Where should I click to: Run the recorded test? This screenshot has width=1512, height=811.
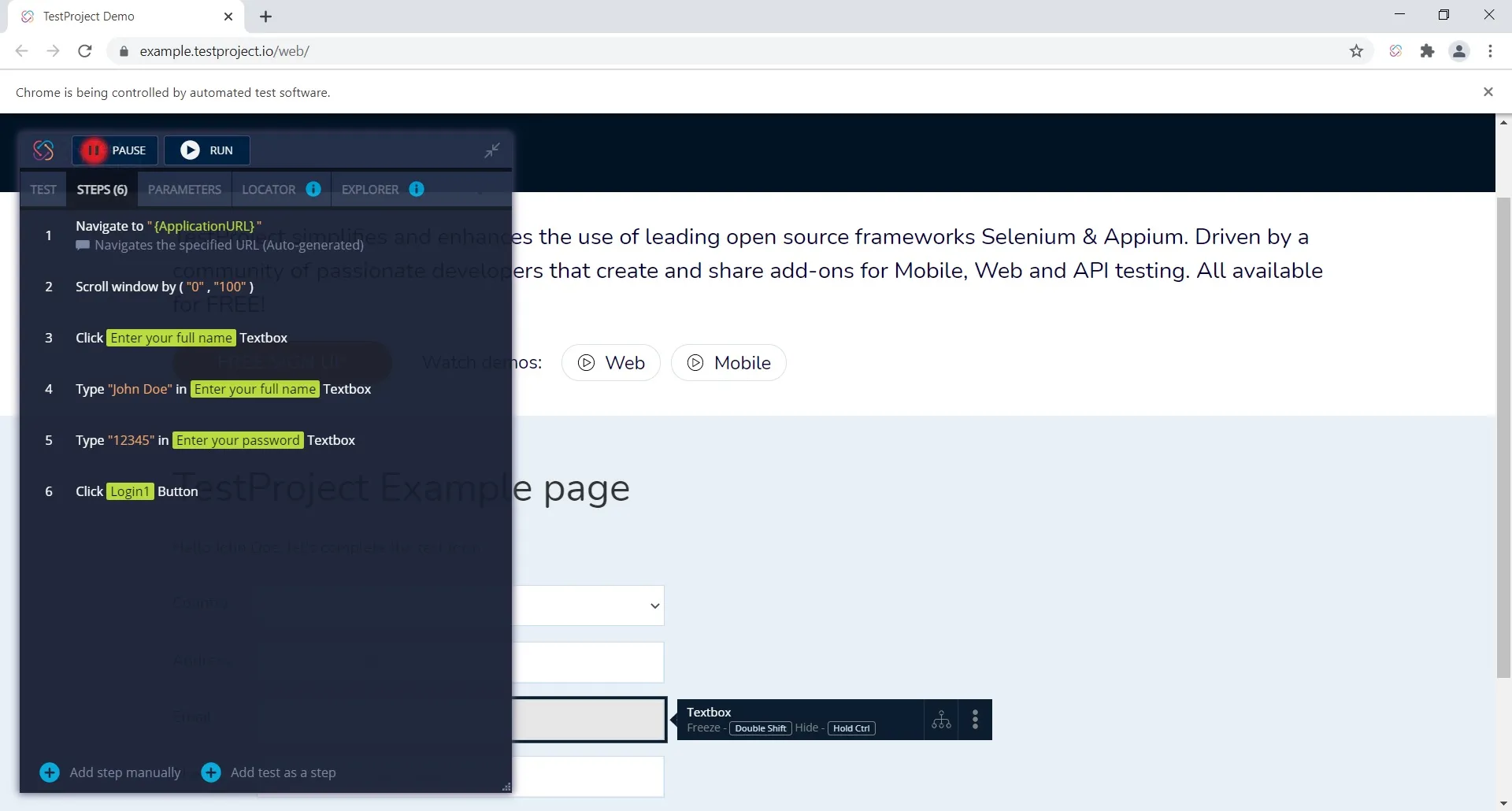click(206, 150)
